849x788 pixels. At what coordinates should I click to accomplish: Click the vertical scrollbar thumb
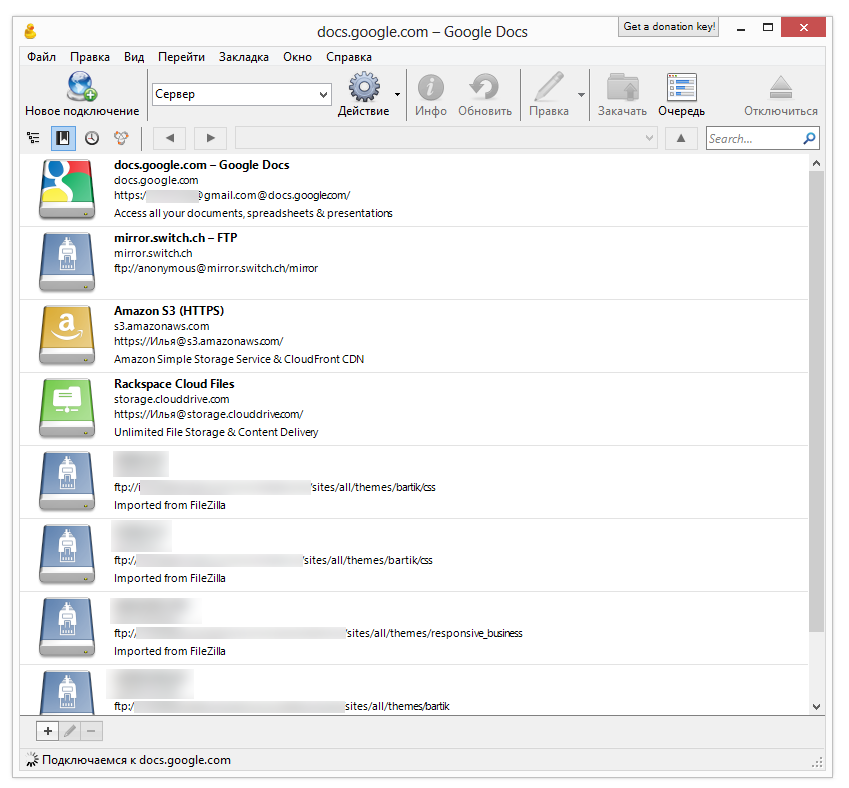817,401
